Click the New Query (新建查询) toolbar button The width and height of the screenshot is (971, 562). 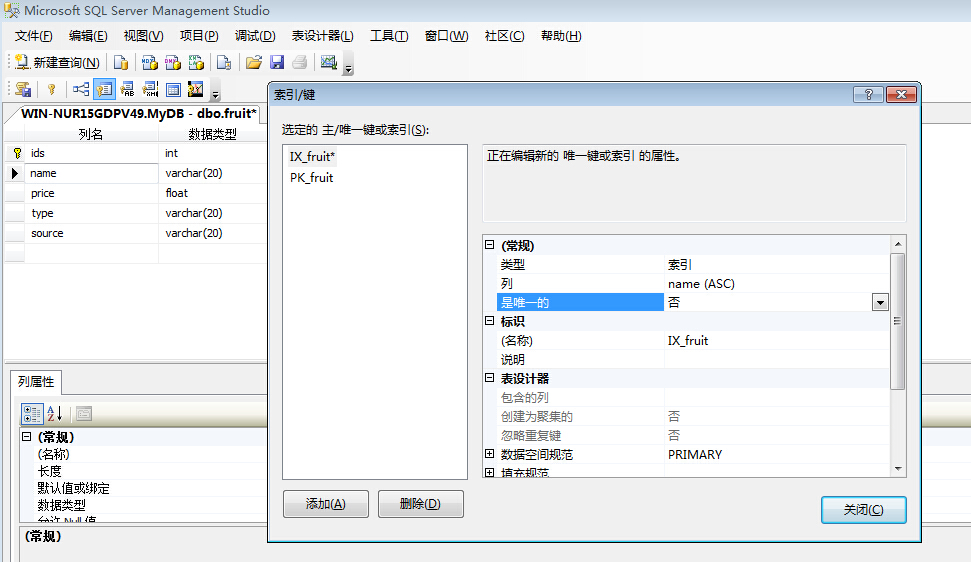57,62
